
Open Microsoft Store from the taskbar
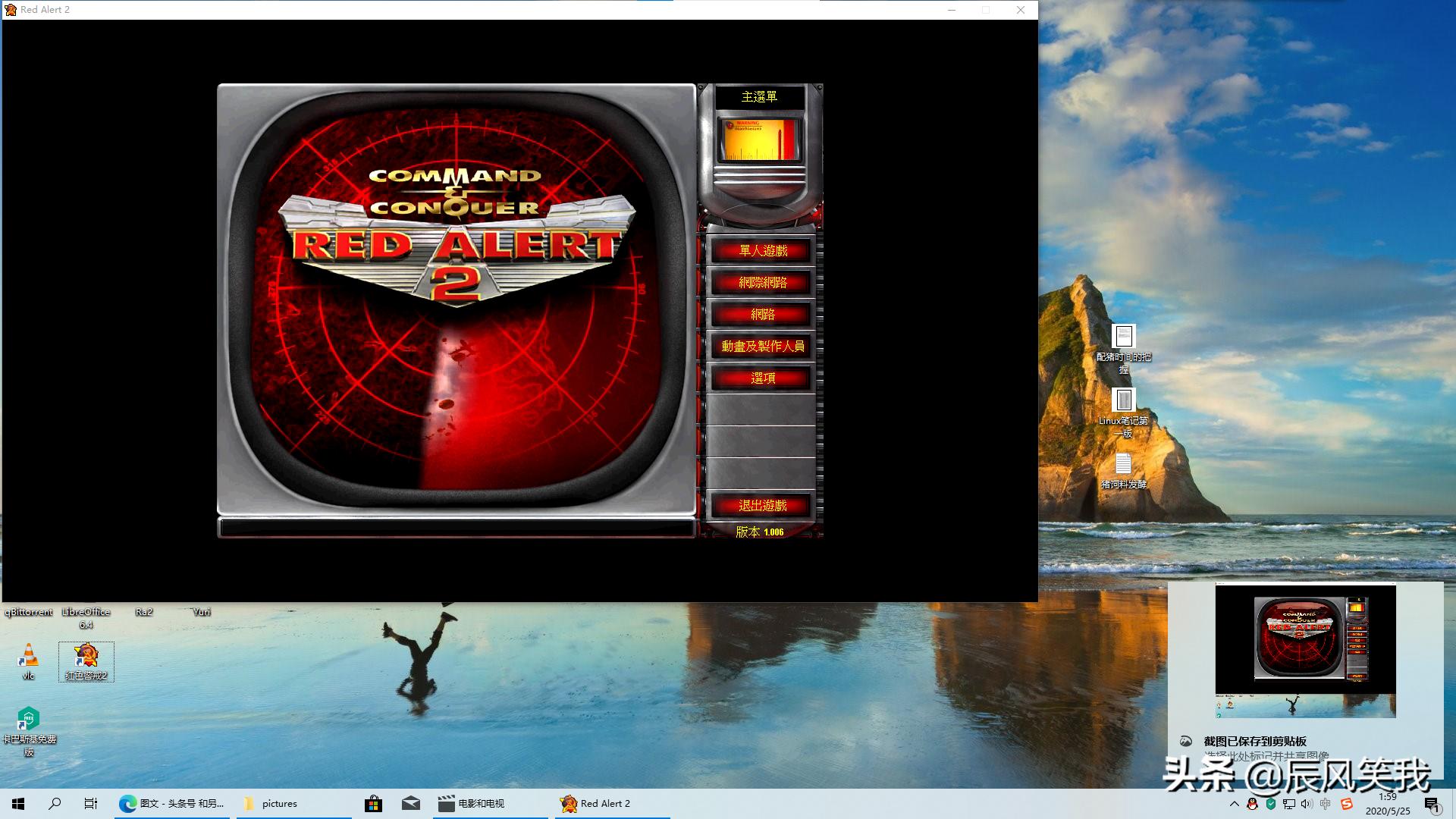point(374,803)
